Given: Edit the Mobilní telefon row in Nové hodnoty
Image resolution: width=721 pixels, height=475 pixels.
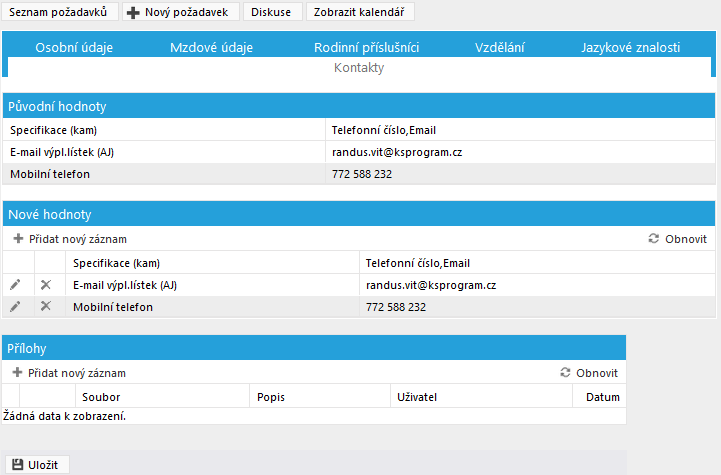Looking at the screenshot, I should (15, 307).
